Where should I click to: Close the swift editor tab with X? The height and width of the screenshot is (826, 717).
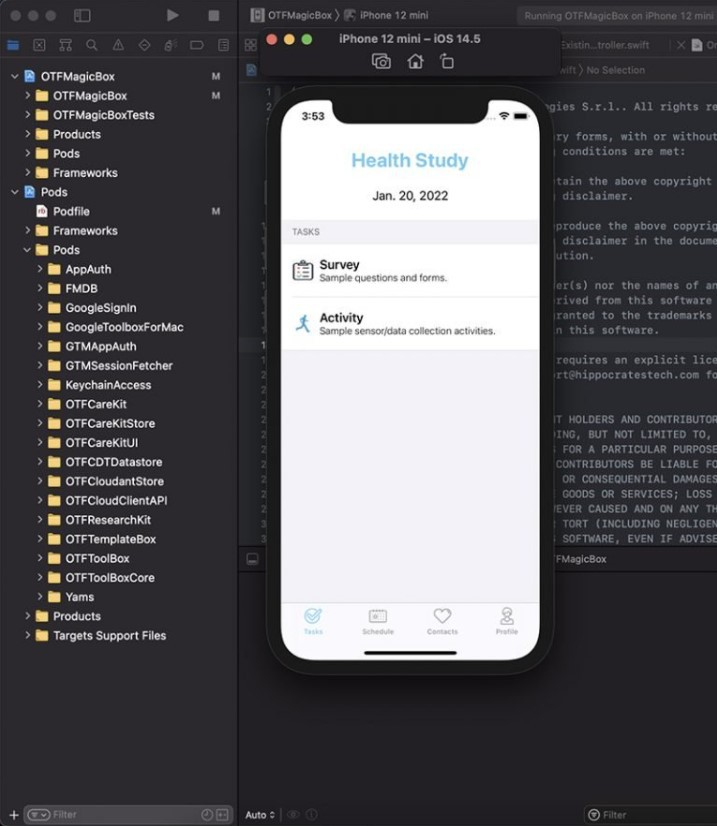tap(681, 45)
